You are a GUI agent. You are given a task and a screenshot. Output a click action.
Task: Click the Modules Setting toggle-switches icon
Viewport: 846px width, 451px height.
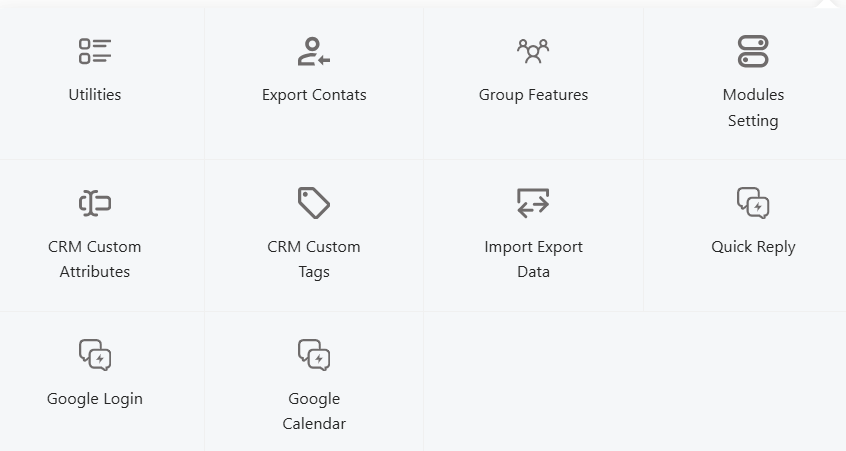753,51
